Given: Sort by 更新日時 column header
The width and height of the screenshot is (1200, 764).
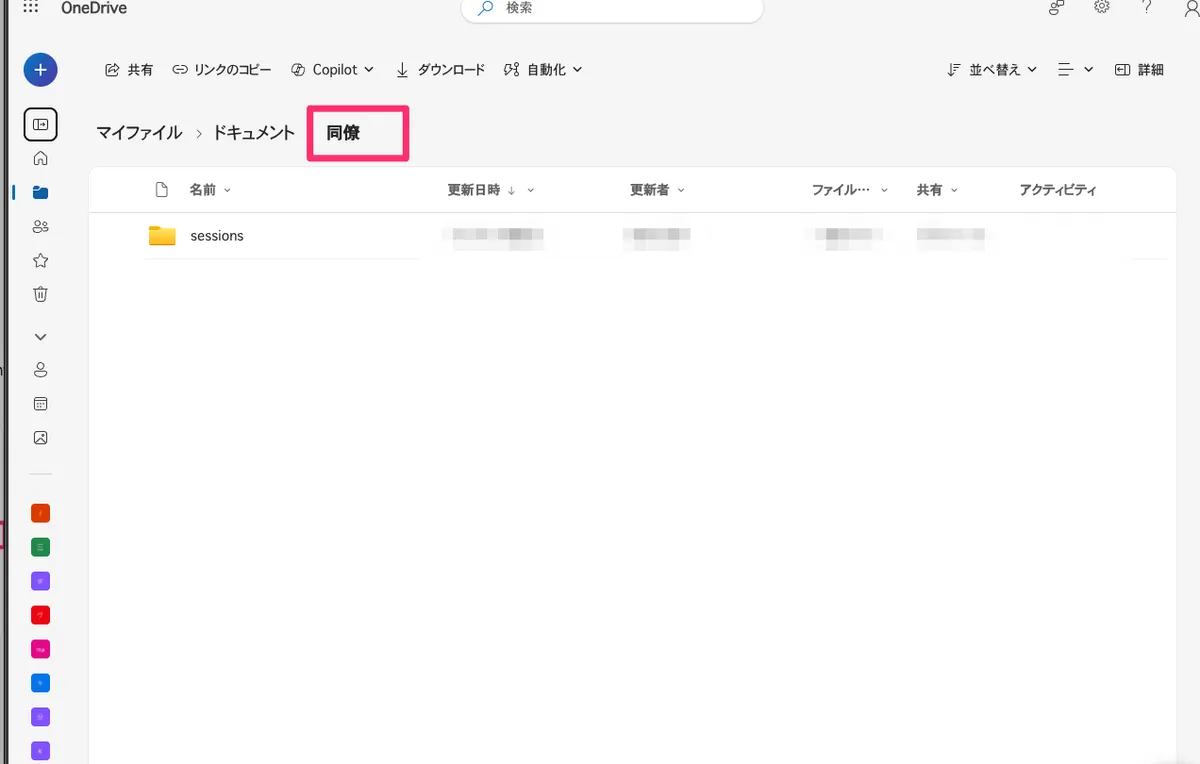Looking at the screenshot, I should click(490, 190).
